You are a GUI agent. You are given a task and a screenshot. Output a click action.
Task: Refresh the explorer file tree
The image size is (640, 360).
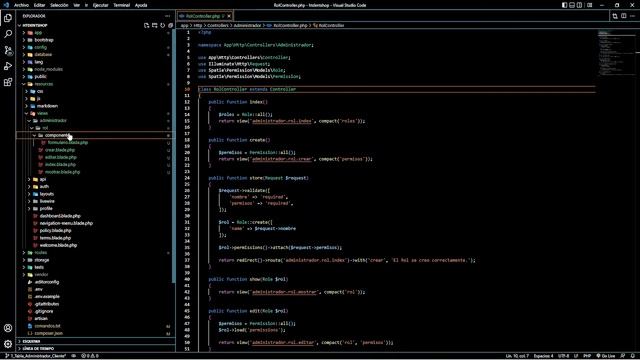coord(162,25)
